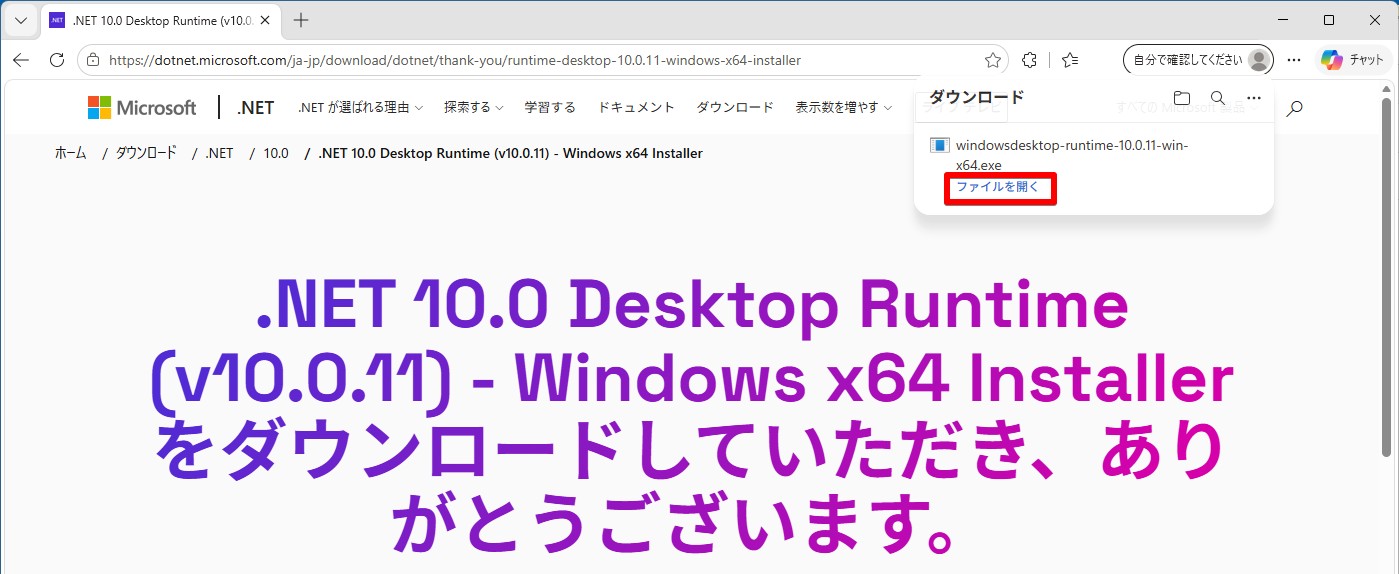Image resolution: width=1399 pixels, height=574 pixels.
Task: Open the downloads folder icon
Action: [x=1182, y=98]
